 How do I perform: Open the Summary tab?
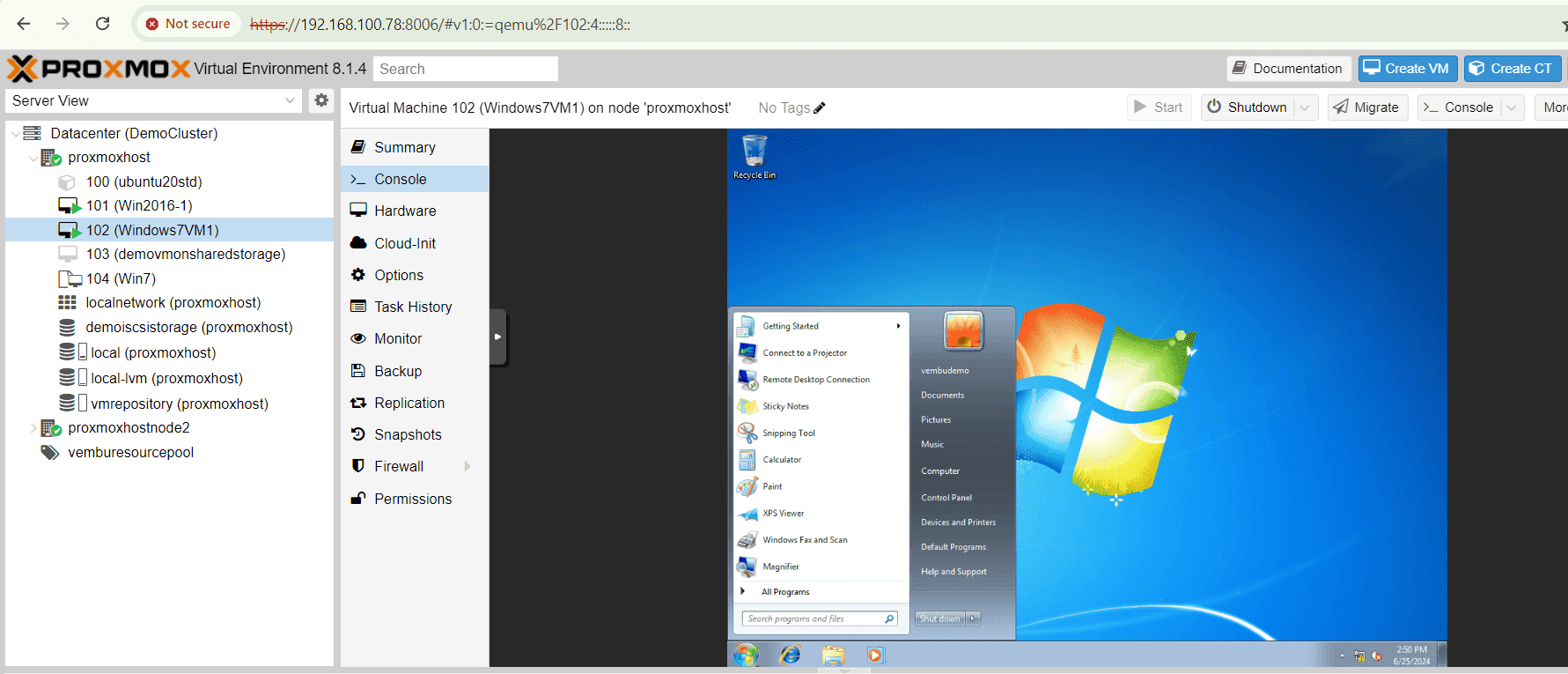click(x=415, y=147)
